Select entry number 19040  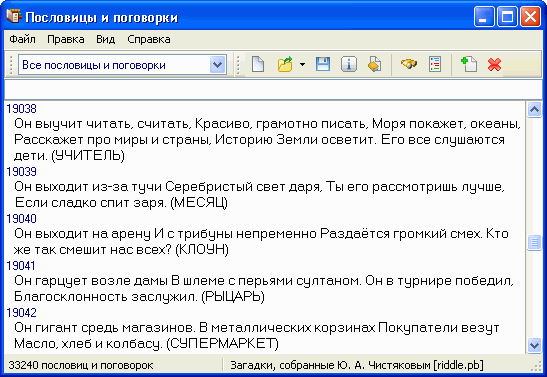(x=21, y=219)
